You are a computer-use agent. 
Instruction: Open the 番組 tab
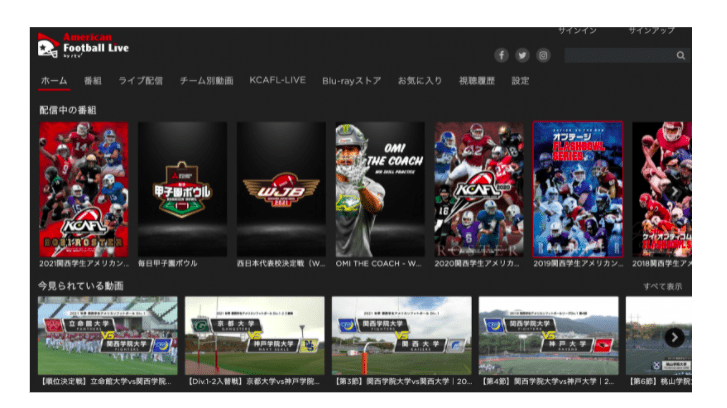tap(93, 81)
